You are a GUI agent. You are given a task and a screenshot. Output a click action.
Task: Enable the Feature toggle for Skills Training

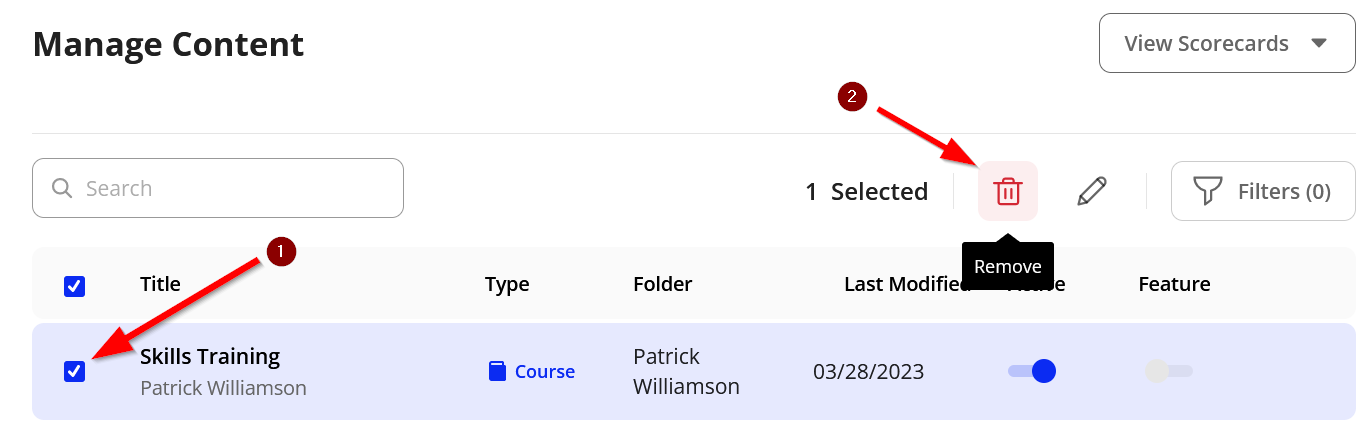point(1169,371)
